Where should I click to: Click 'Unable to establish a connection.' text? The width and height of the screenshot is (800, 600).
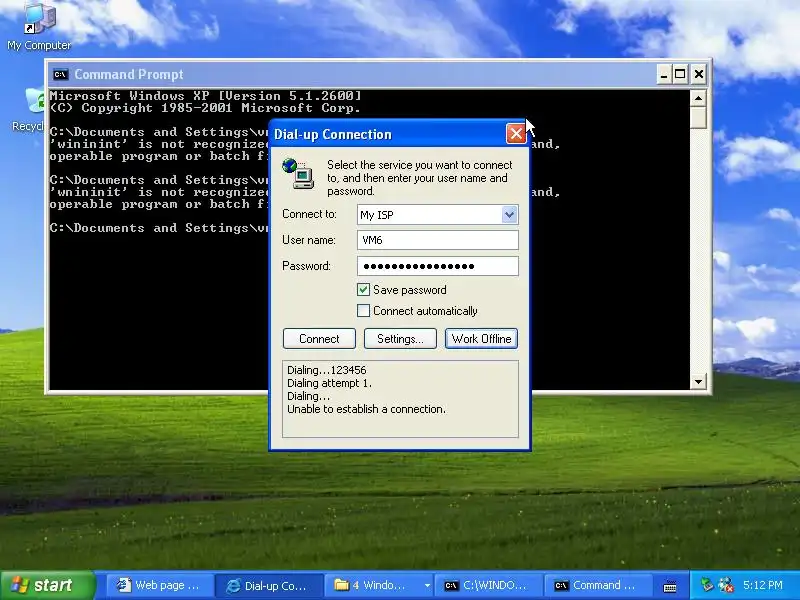pos(366,409)
